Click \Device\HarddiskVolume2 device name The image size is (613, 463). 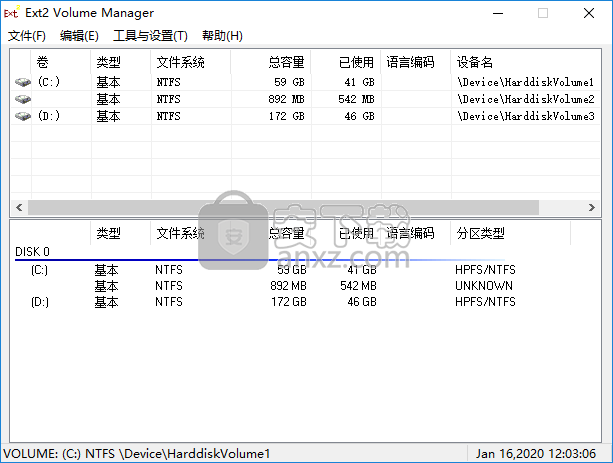coord(526,99)
